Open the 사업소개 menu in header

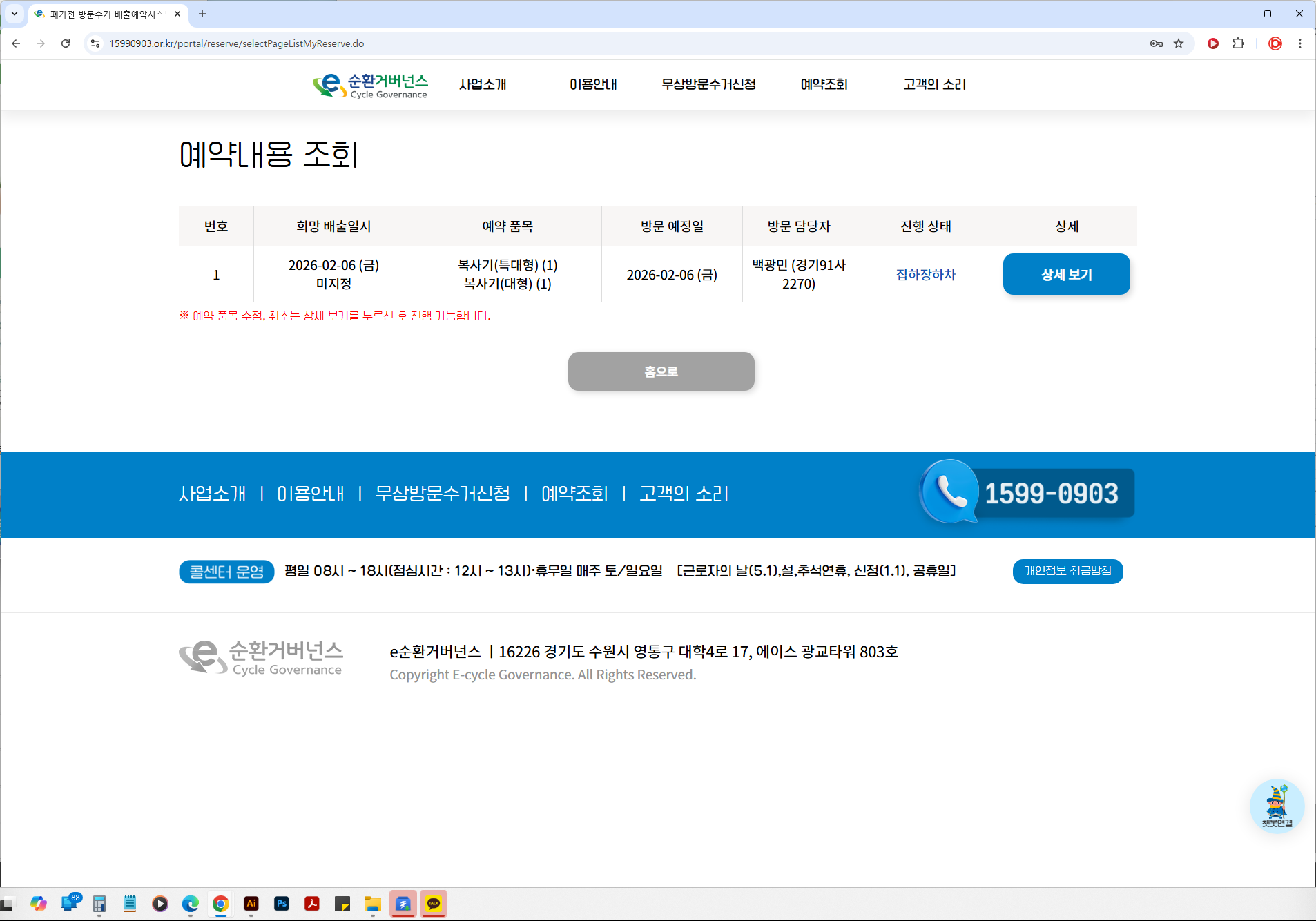483,84
